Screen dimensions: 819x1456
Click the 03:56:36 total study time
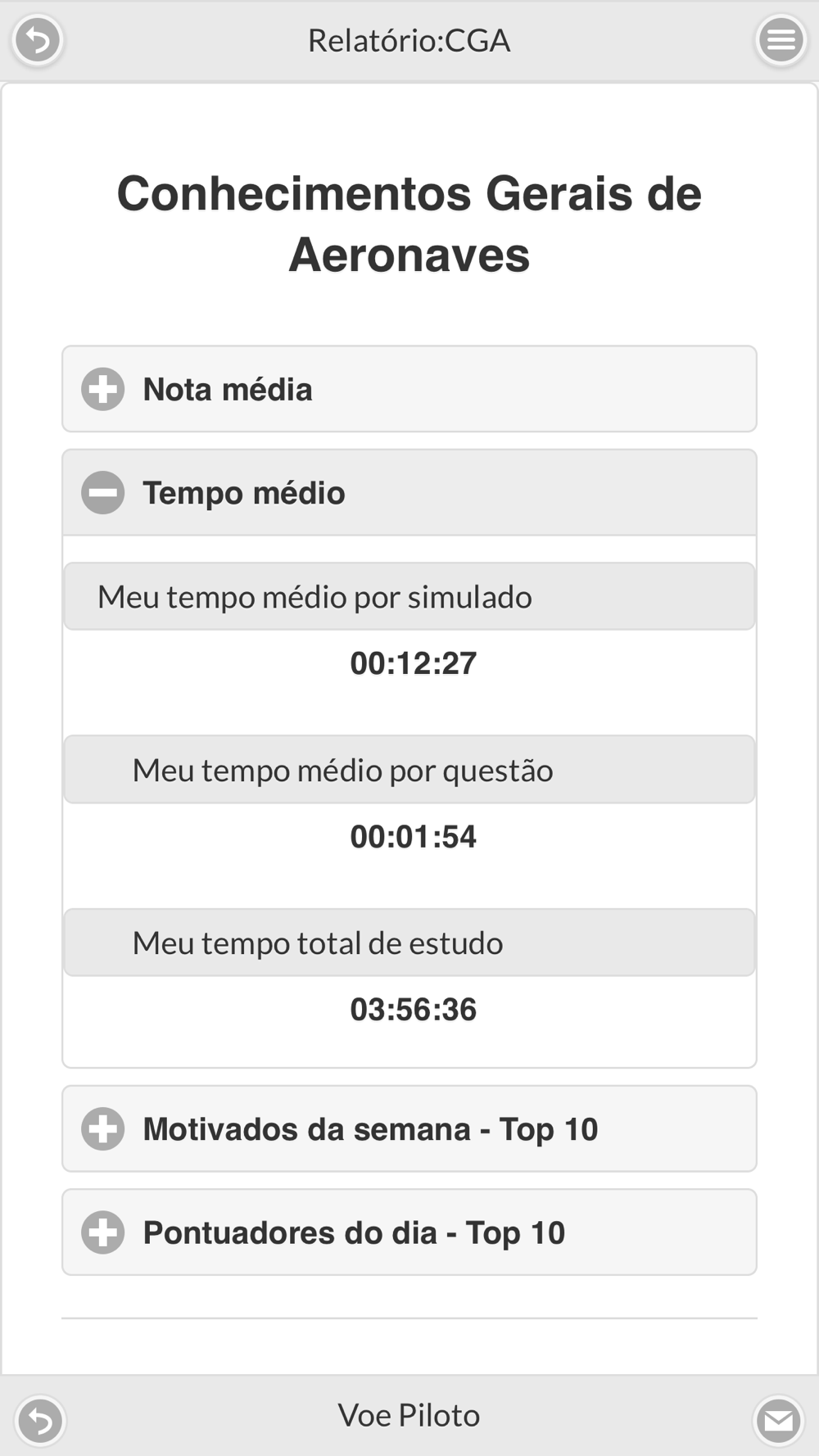pyautogui.click(x=413, y=1010)
